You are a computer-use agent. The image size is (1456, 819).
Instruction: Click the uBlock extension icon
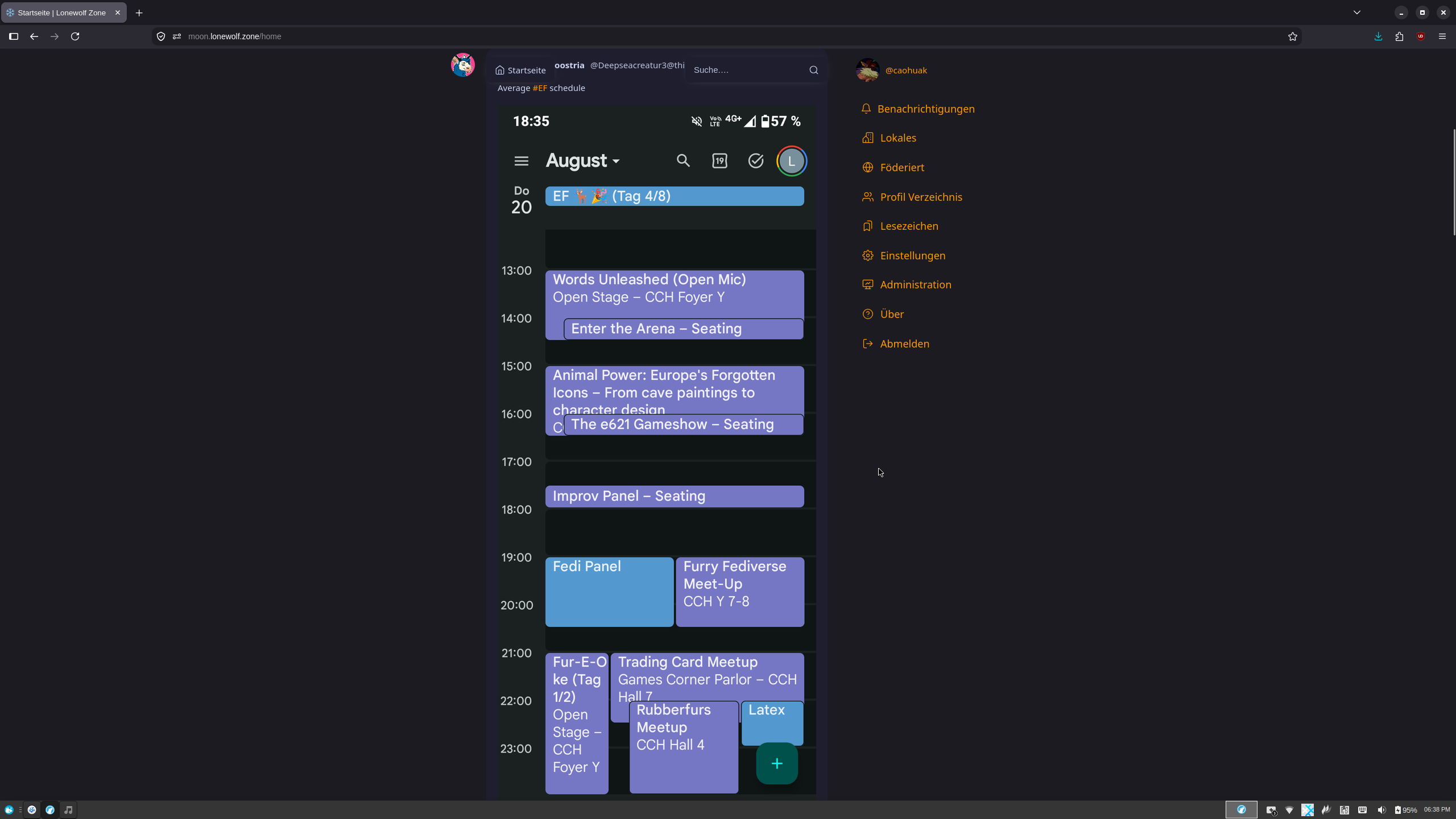pyautogui.click(x=1421, y=36)
